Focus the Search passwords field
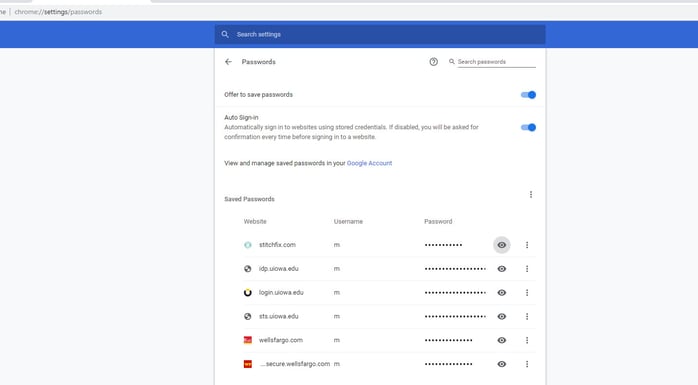Screen dimensions: 698x385 coord(496,62)
